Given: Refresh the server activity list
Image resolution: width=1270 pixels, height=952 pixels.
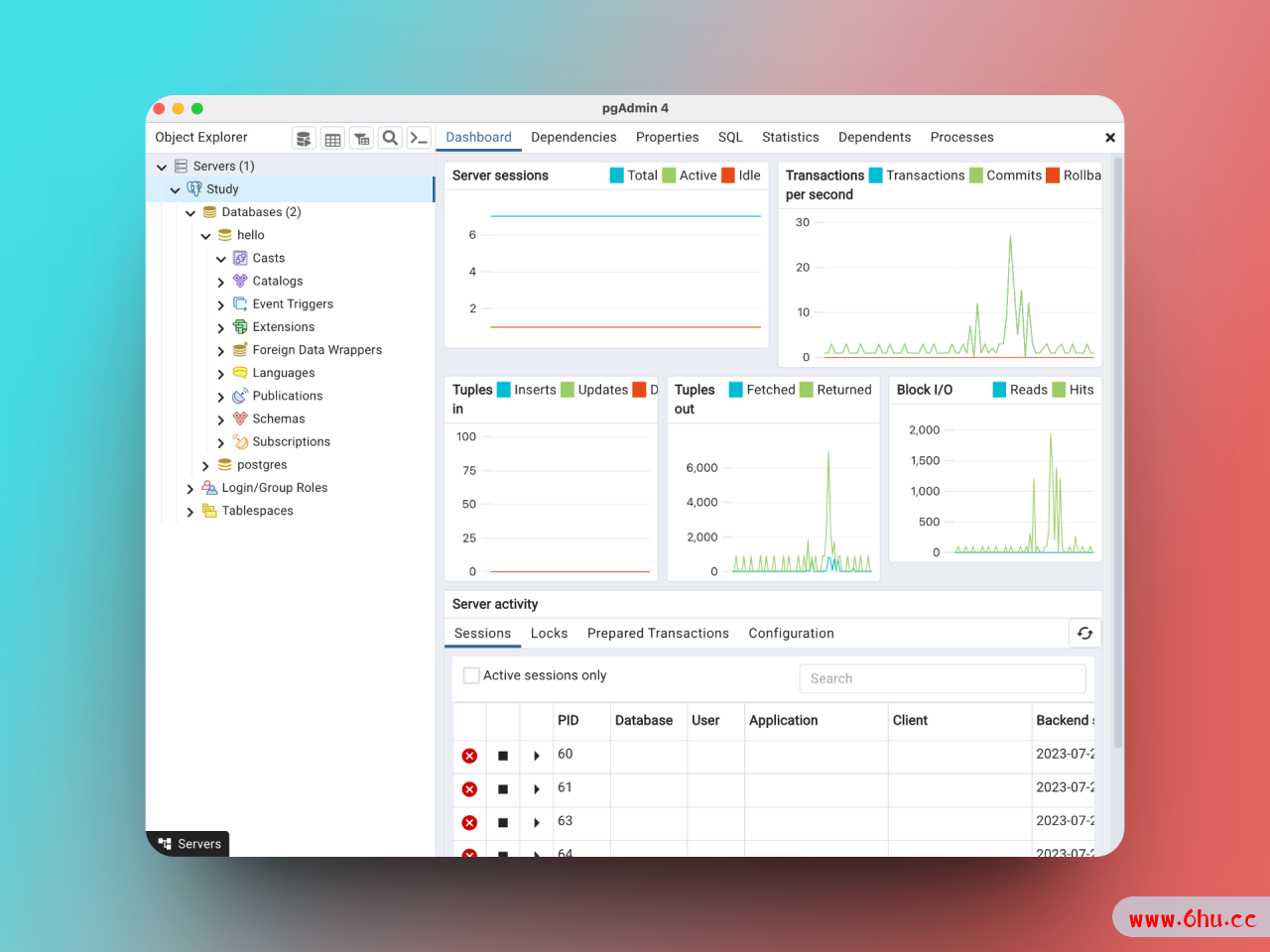Looking at the screenshot, I should click(x=1084, y=634).
